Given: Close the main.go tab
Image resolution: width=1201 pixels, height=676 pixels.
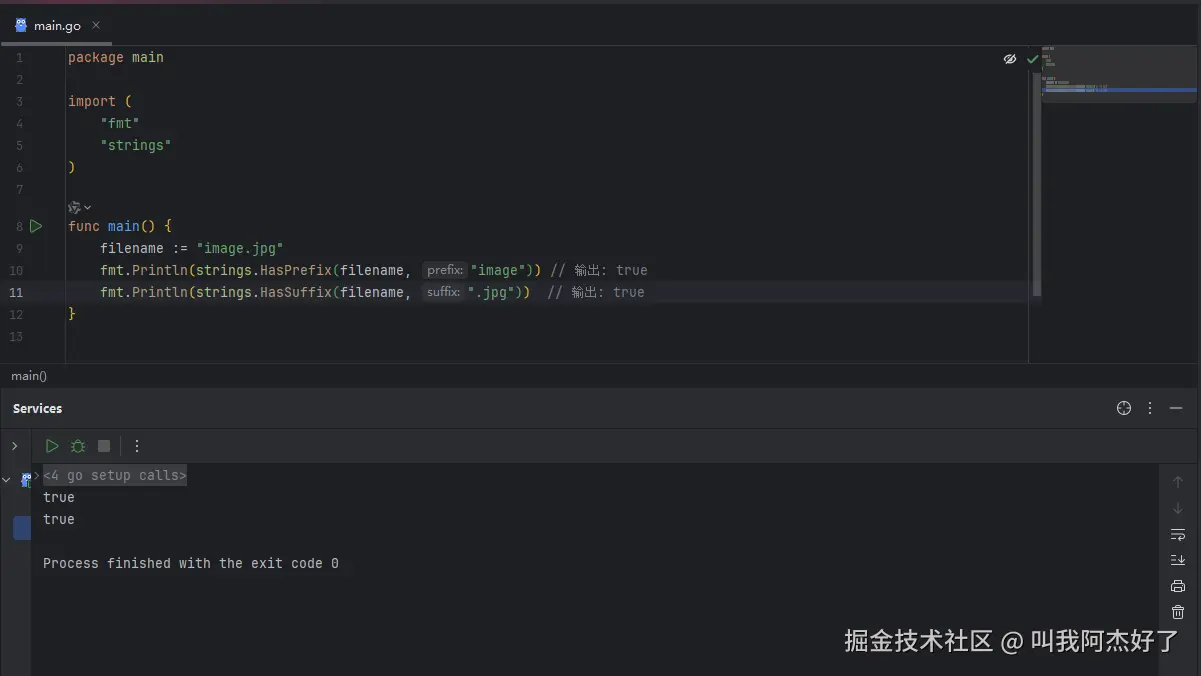Looking at the screenshot, I should click(96, 26).
